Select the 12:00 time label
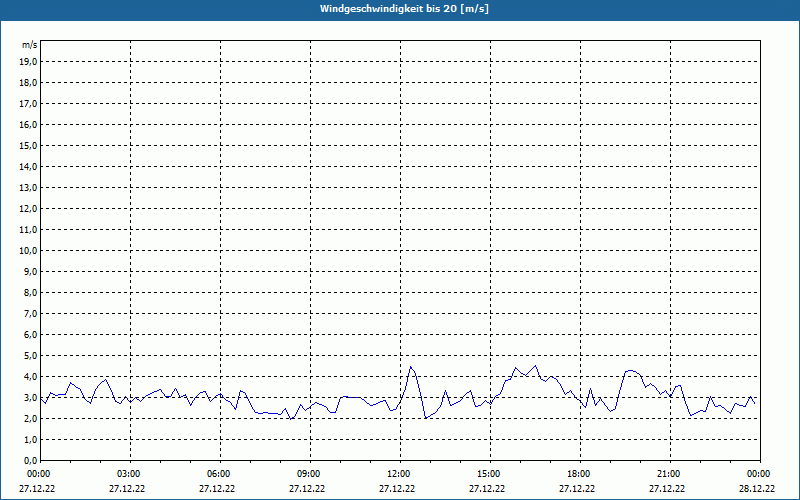Viewport: 800px width, 500px height. click(399, 474)
